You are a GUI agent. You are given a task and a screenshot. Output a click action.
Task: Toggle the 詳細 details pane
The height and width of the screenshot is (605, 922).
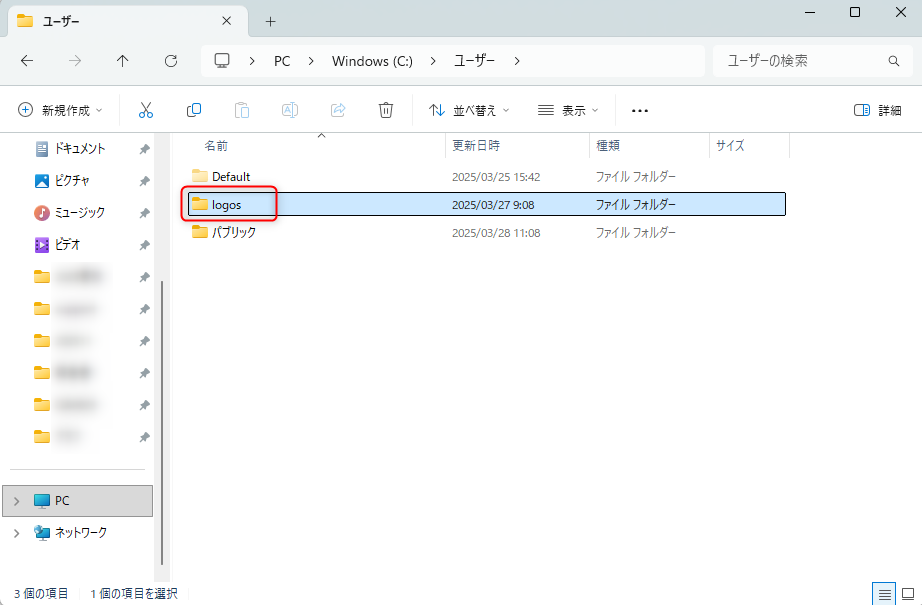point(877,110)
